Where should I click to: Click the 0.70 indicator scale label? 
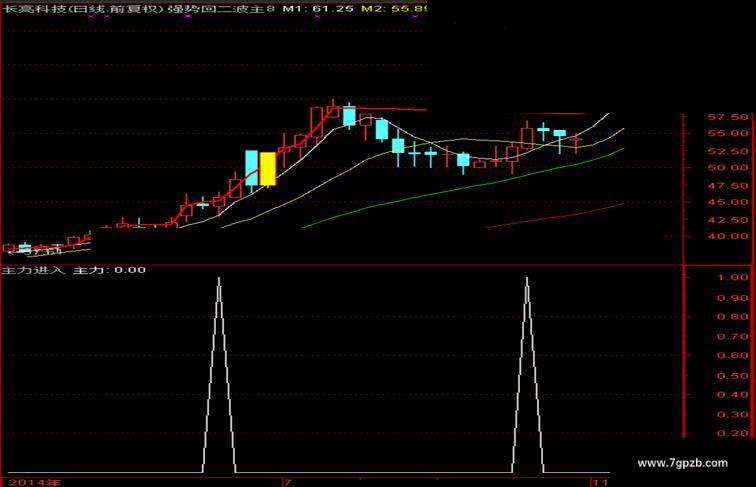click(733, 336)
